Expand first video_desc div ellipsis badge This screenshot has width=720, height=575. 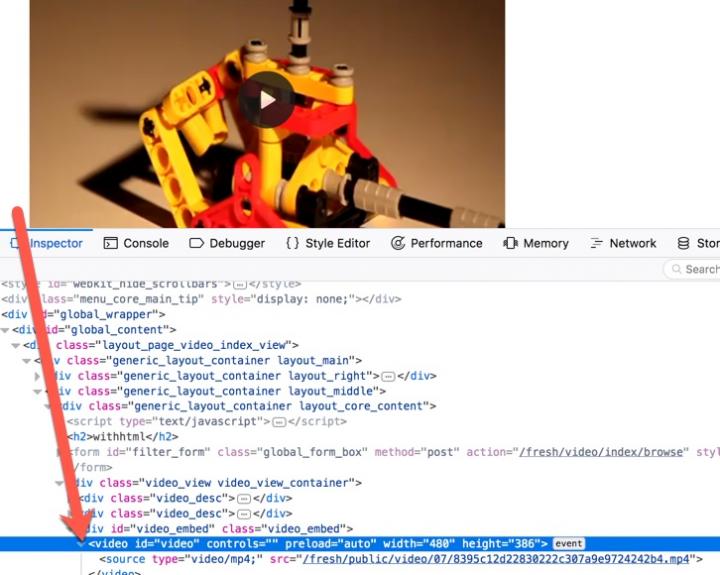coord(243,499)
